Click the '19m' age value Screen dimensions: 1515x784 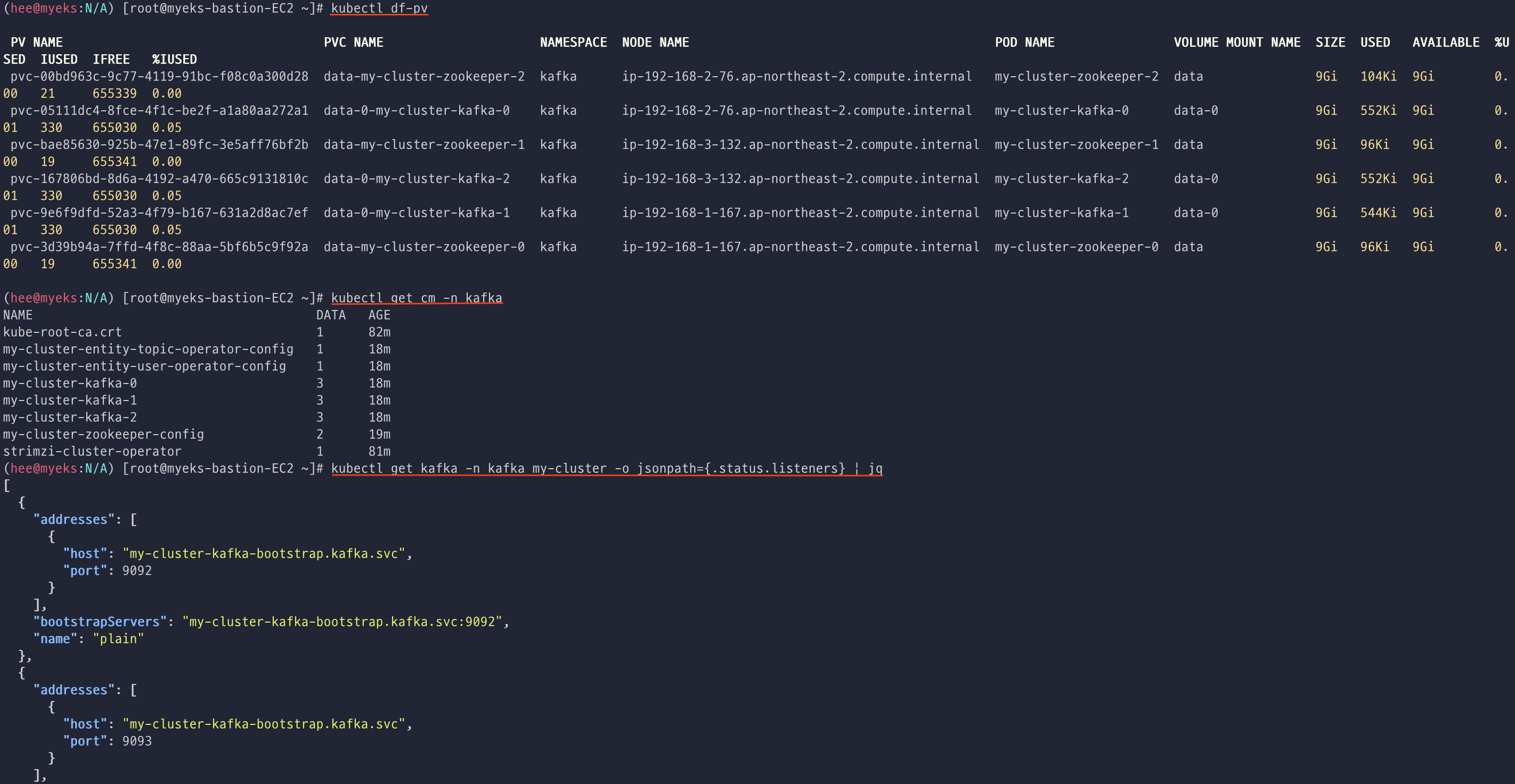coord(379,434)
